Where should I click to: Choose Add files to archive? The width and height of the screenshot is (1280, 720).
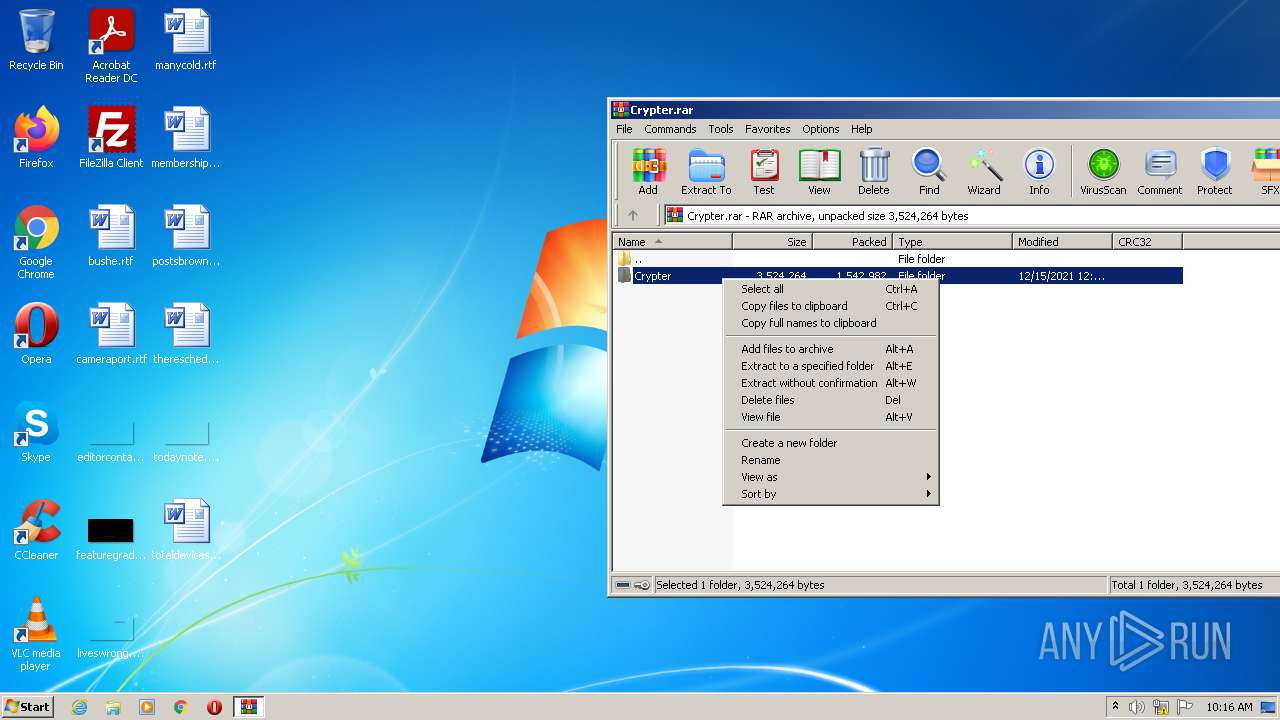[831, 349]
